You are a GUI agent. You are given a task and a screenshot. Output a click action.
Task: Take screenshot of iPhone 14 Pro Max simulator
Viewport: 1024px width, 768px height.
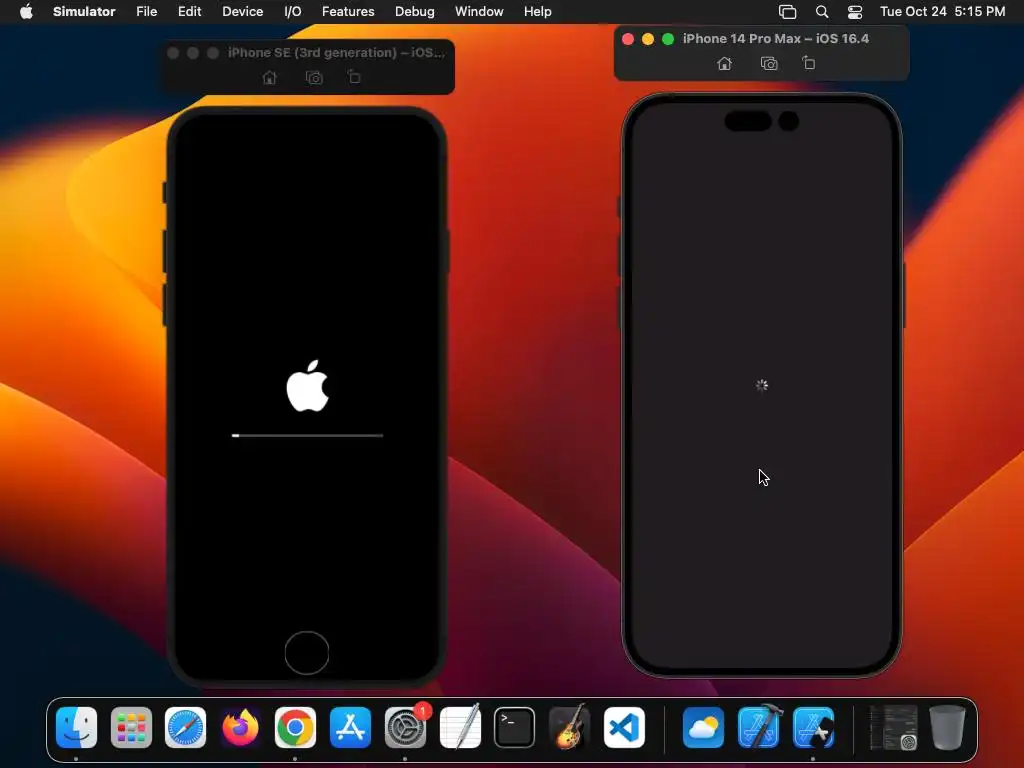[769, 63]
